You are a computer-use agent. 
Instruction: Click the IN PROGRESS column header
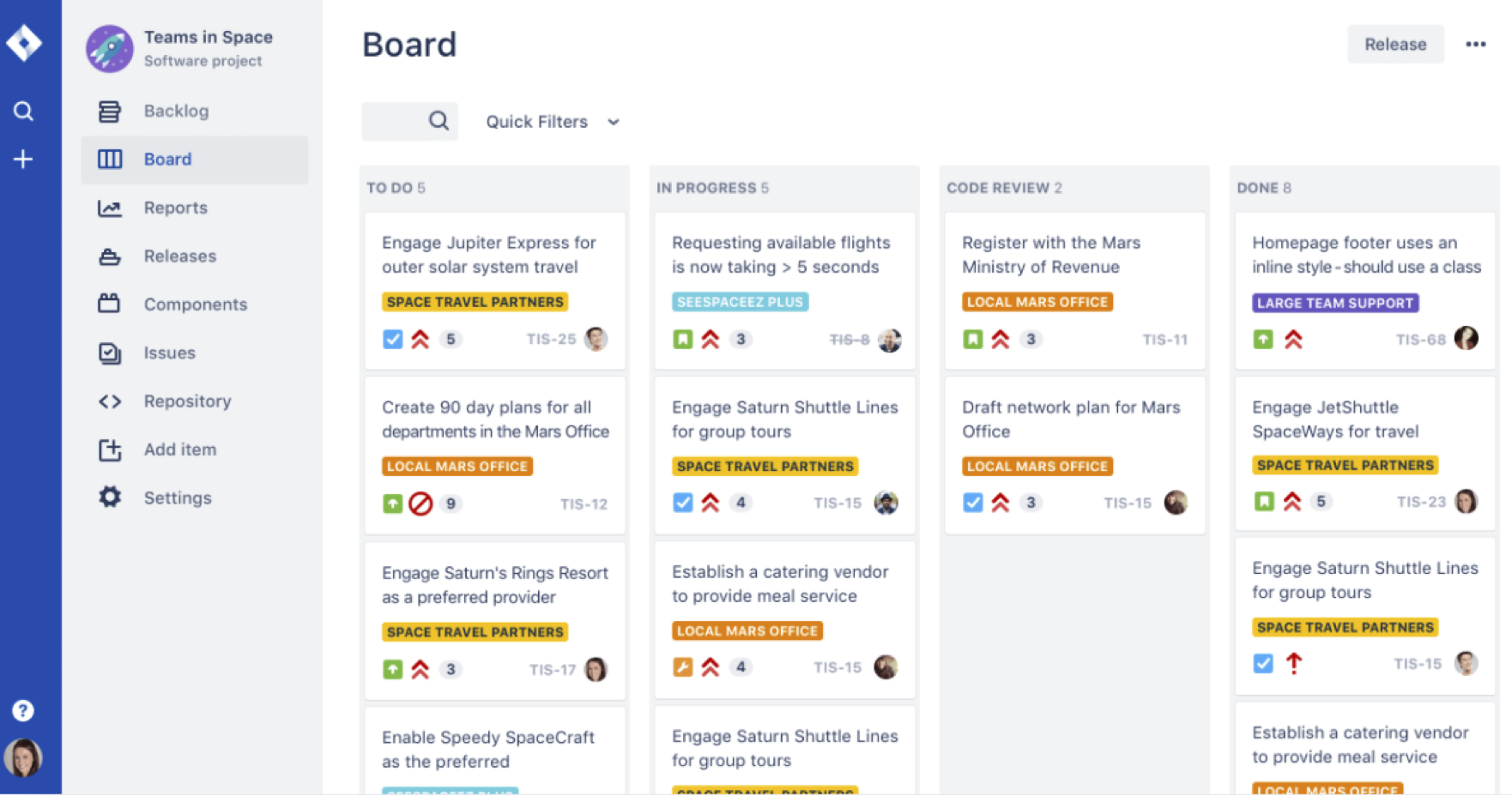712,188
